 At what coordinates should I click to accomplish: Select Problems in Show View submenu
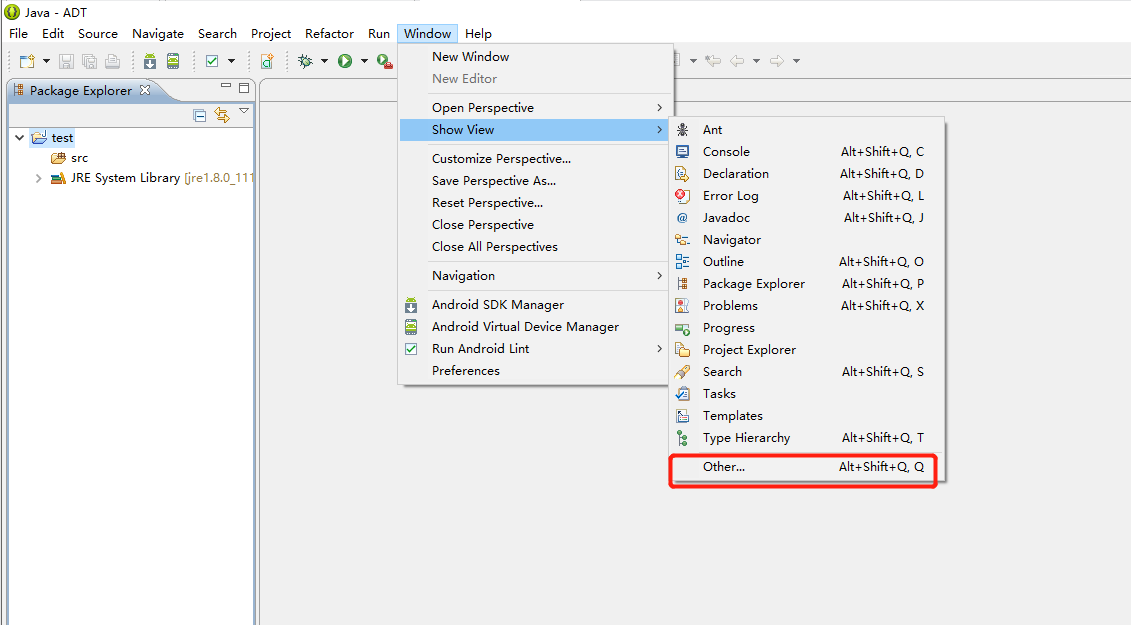point(807,306)
